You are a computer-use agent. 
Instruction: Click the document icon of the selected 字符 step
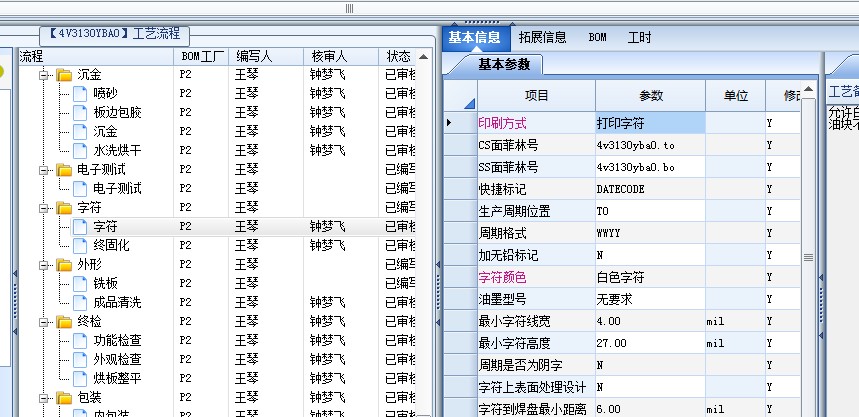pos(80,227)
